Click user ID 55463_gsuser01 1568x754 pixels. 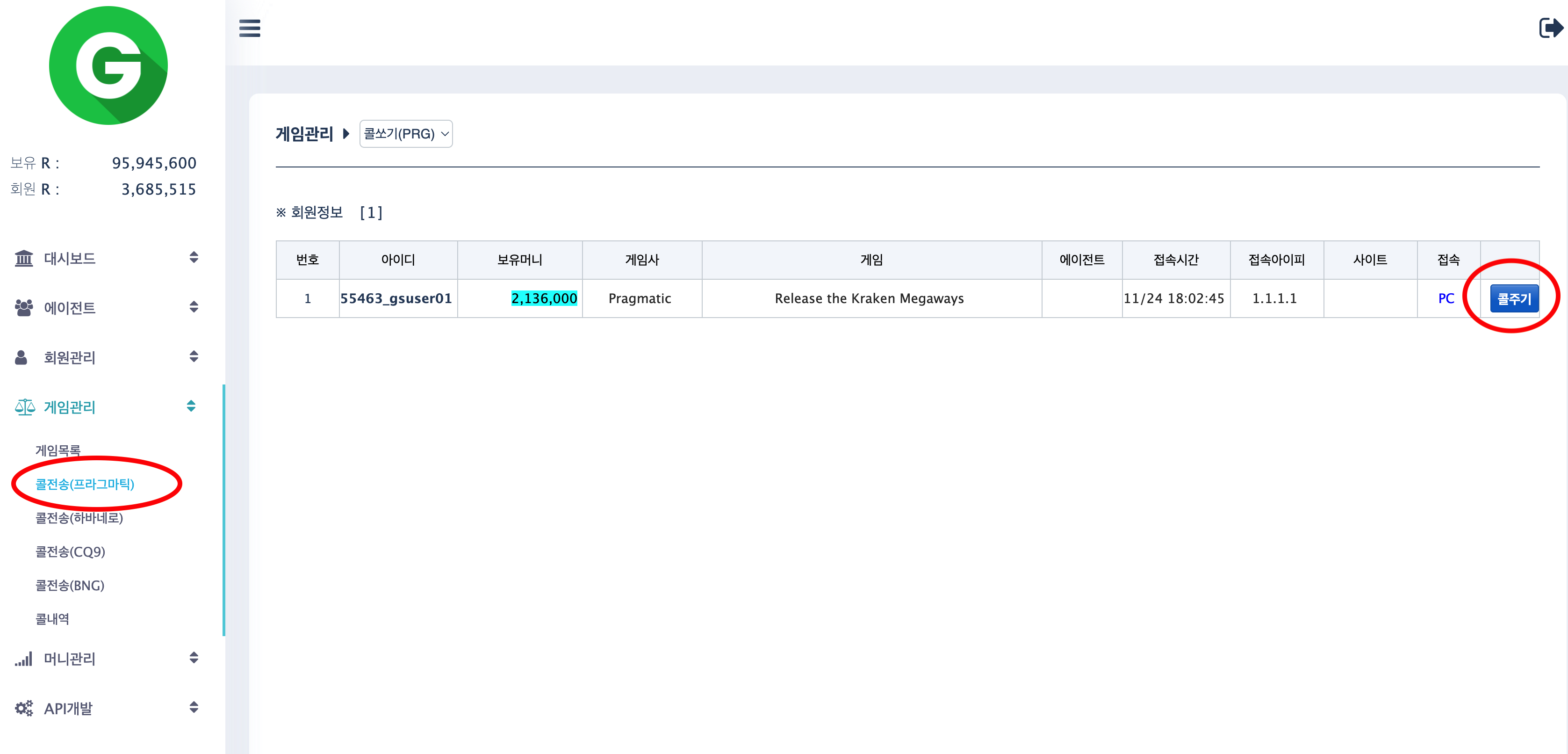click(x=396, y=298)
